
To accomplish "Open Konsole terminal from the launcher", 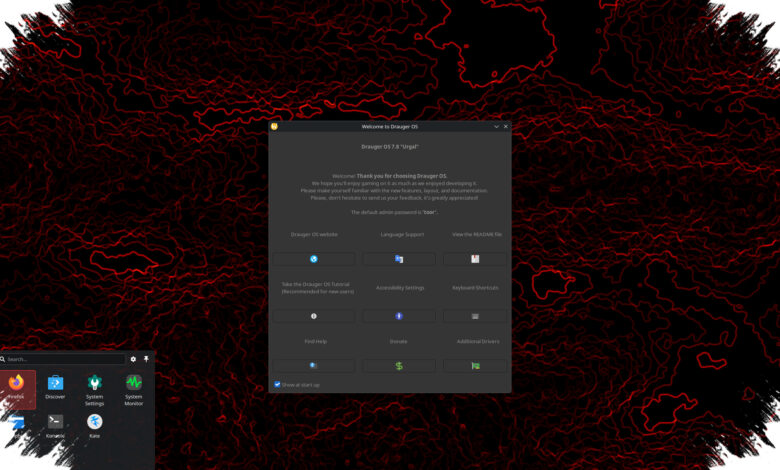I will click(x=55, y=426).
